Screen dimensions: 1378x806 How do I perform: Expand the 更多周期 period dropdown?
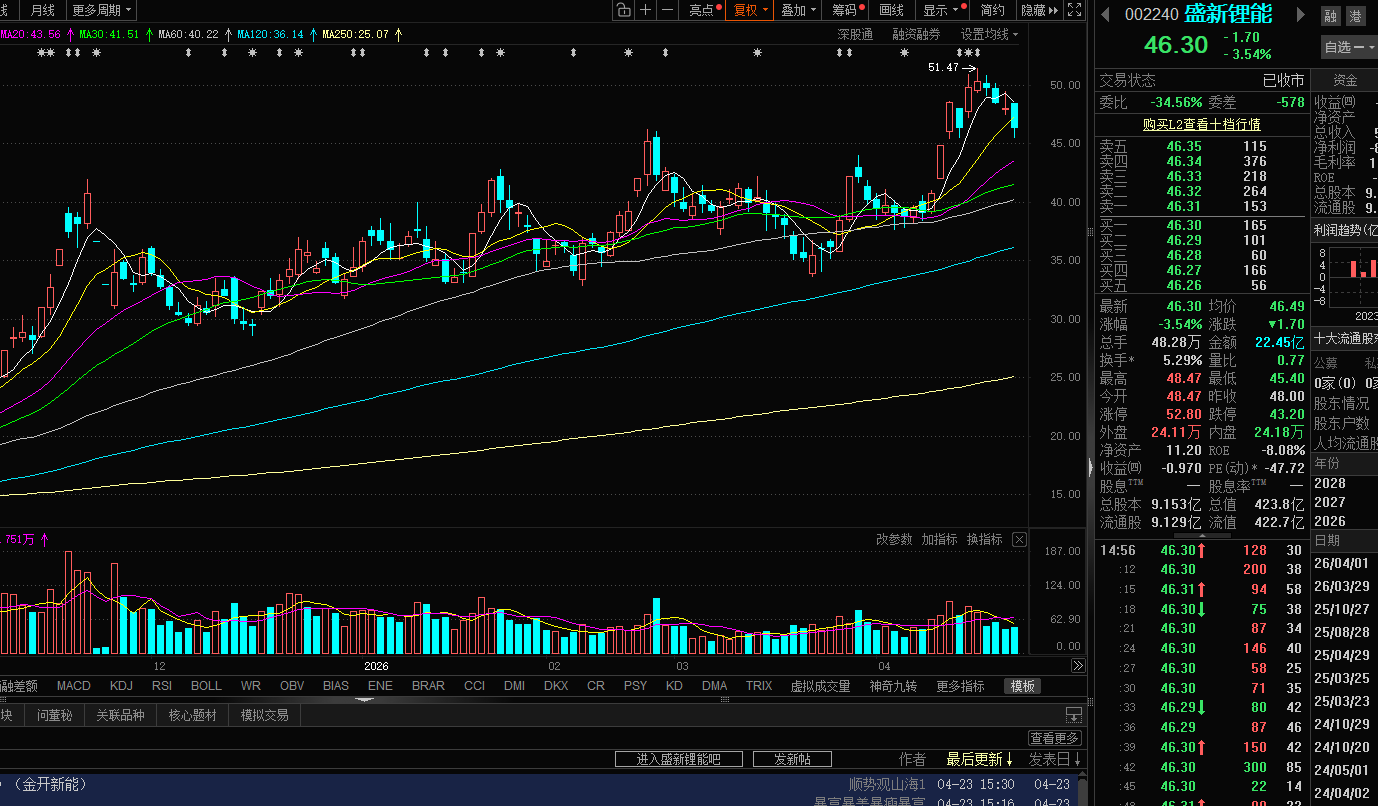point(101,10)
